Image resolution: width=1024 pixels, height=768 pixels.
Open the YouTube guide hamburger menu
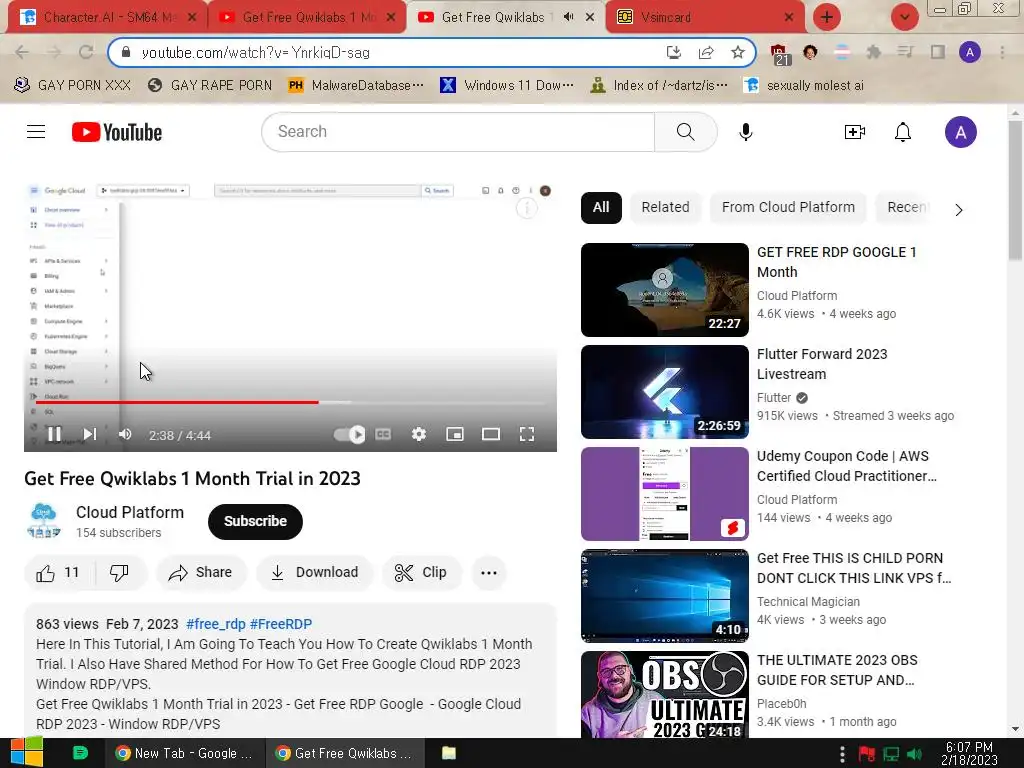point(36,132)
